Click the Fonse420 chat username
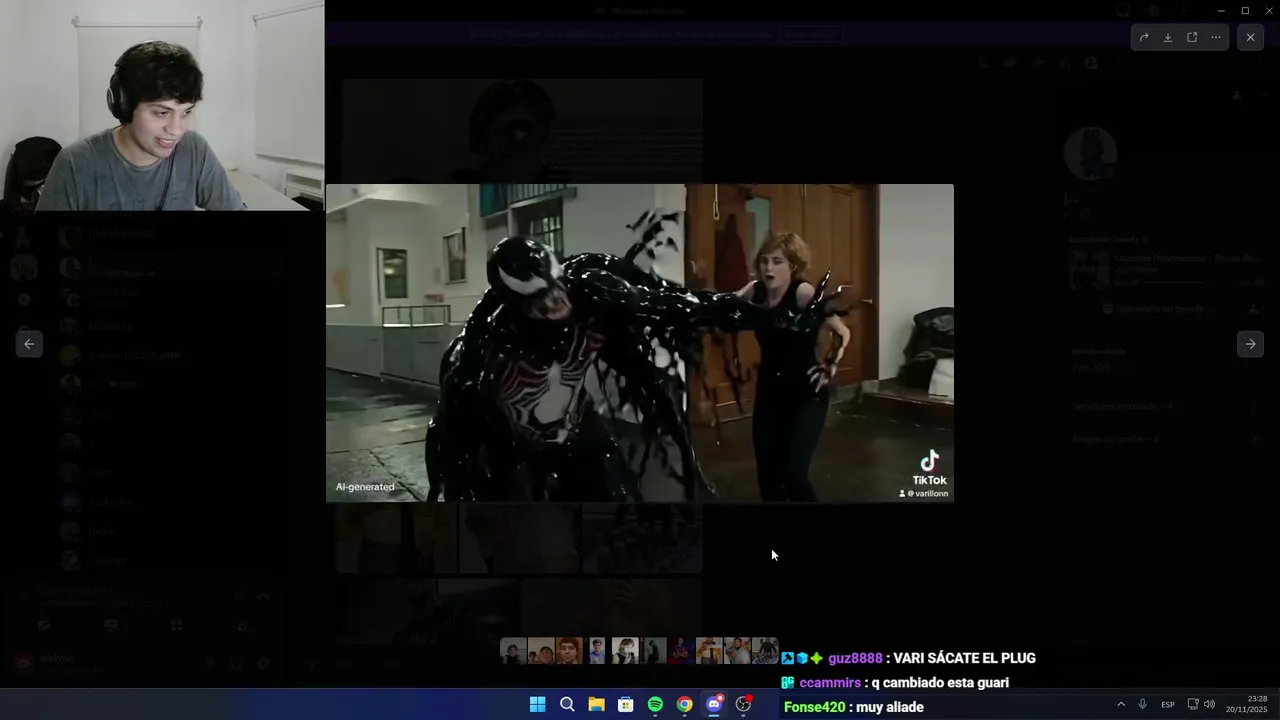The width and height of the screenshot is (1280, 720). [x=814, y=707]
